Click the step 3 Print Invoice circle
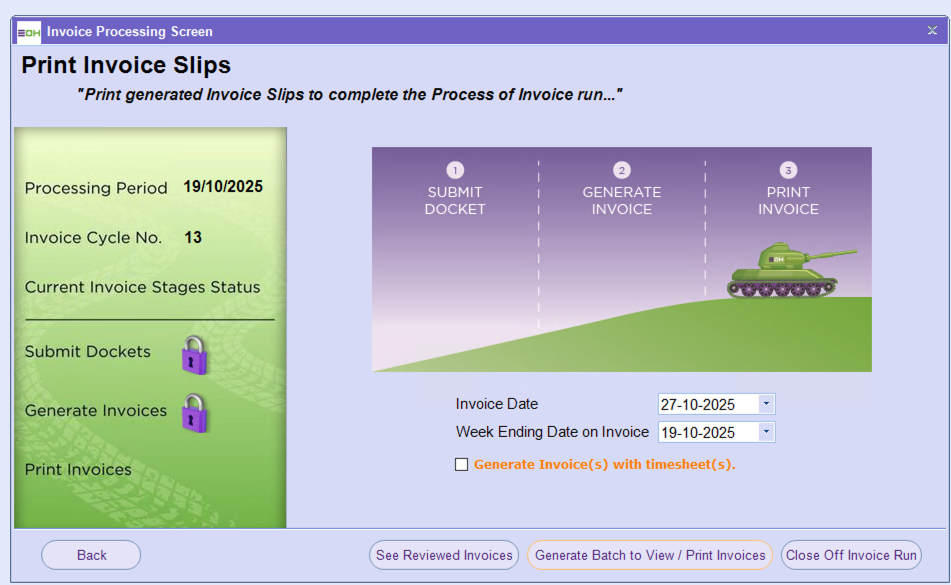This screenshot has height=585, width=951. [x=788, y=171]
